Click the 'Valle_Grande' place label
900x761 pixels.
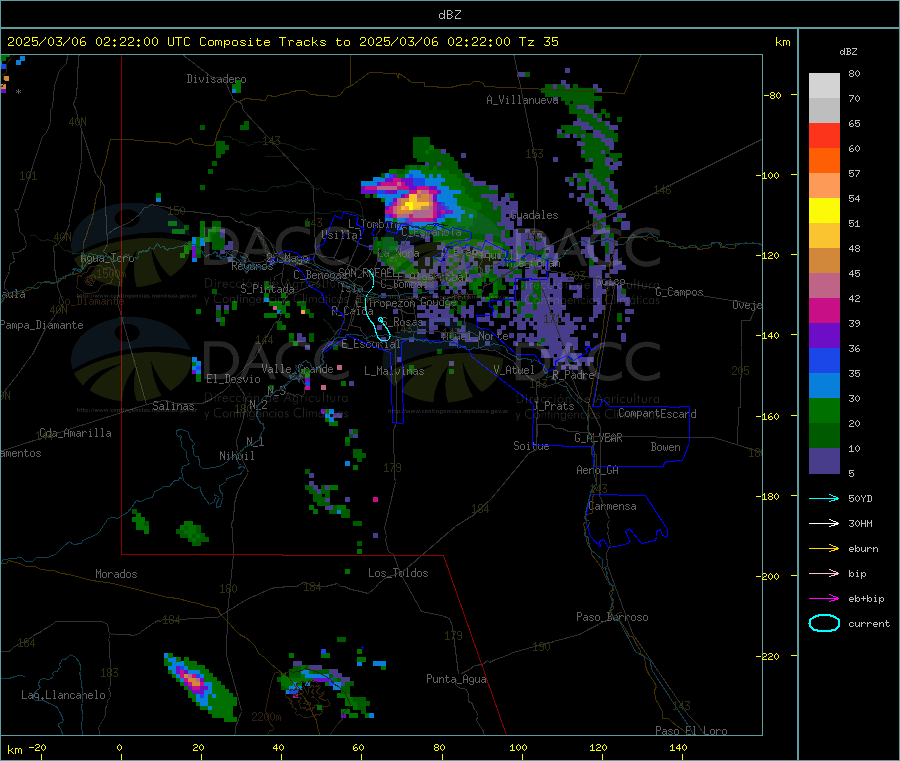pos(297,369)
